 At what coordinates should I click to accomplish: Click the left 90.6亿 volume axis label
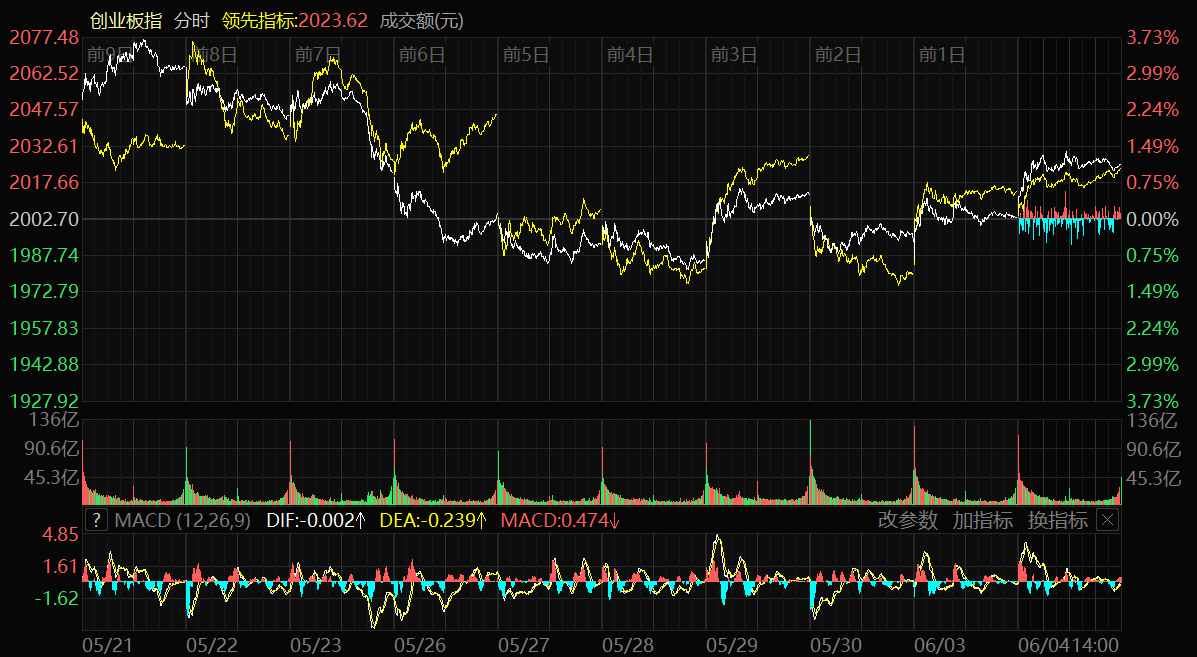click(52, 449)
